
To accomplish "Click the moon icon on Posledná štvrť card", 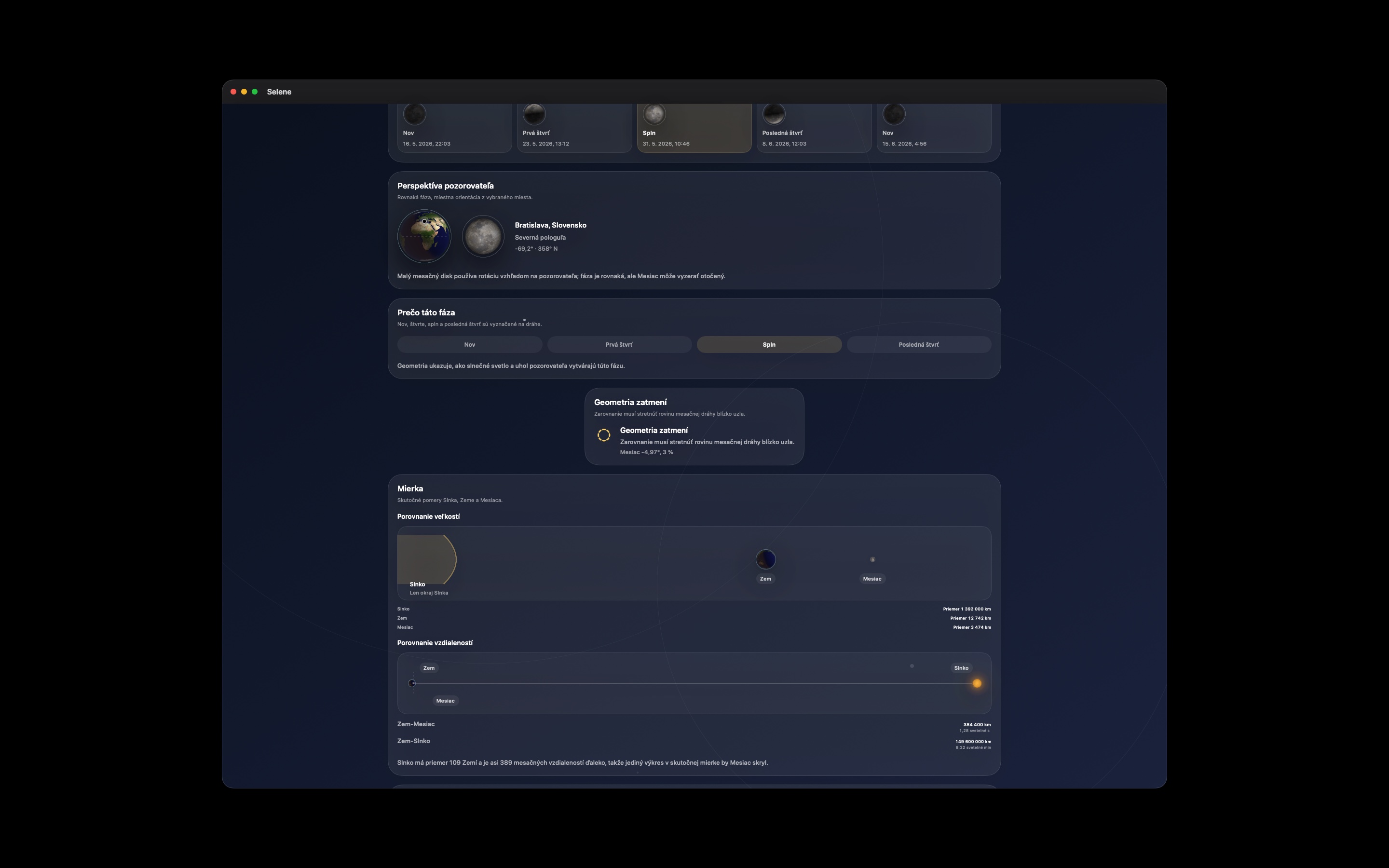I will (x=774, y=114).
